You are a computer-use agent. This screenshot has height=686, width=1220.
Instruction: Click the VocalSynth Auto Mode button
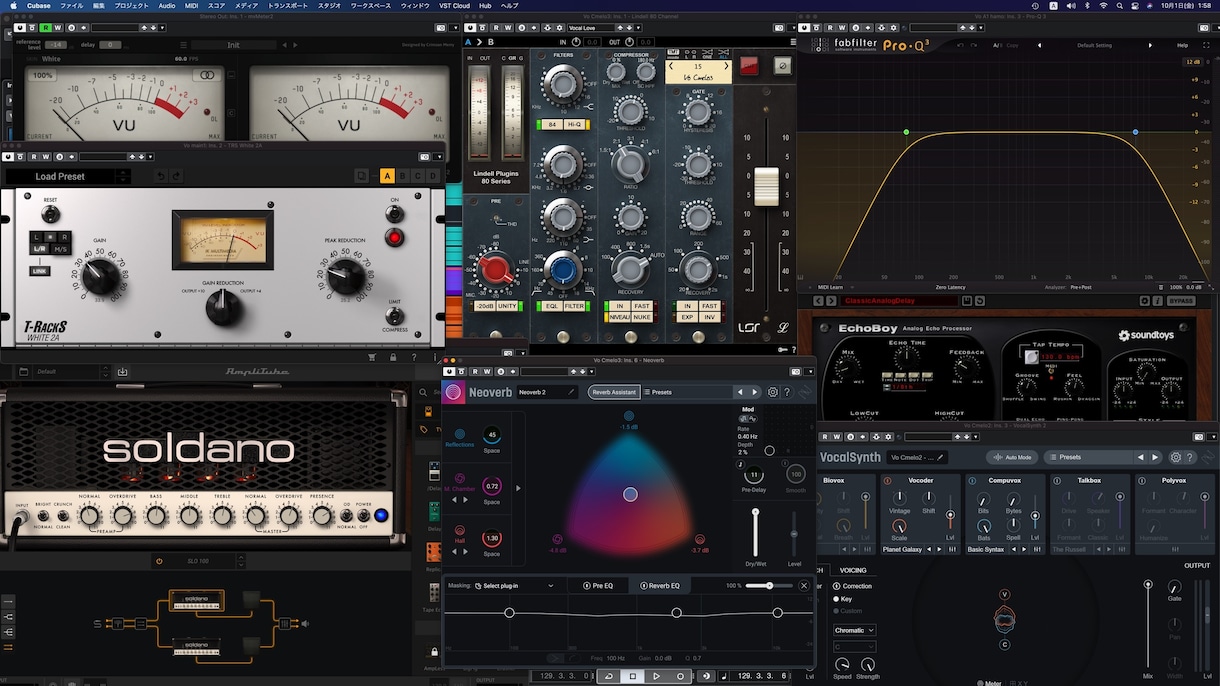point(1013,457)
